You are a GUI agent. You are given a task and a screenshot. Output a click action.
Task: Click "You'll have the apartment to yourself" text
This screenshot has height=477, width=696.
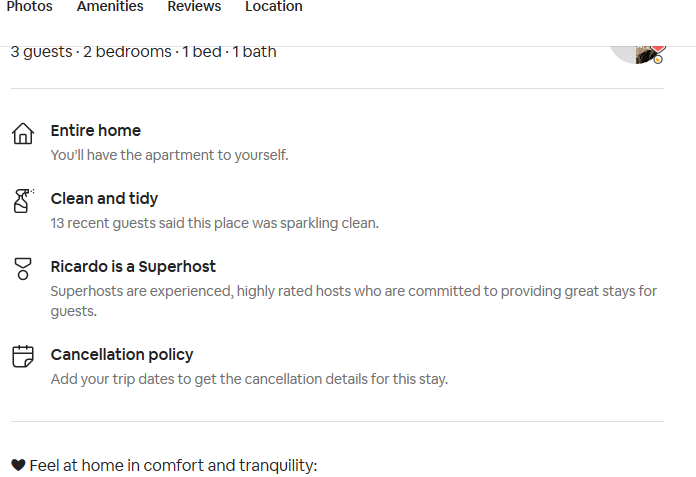point(169,155)
